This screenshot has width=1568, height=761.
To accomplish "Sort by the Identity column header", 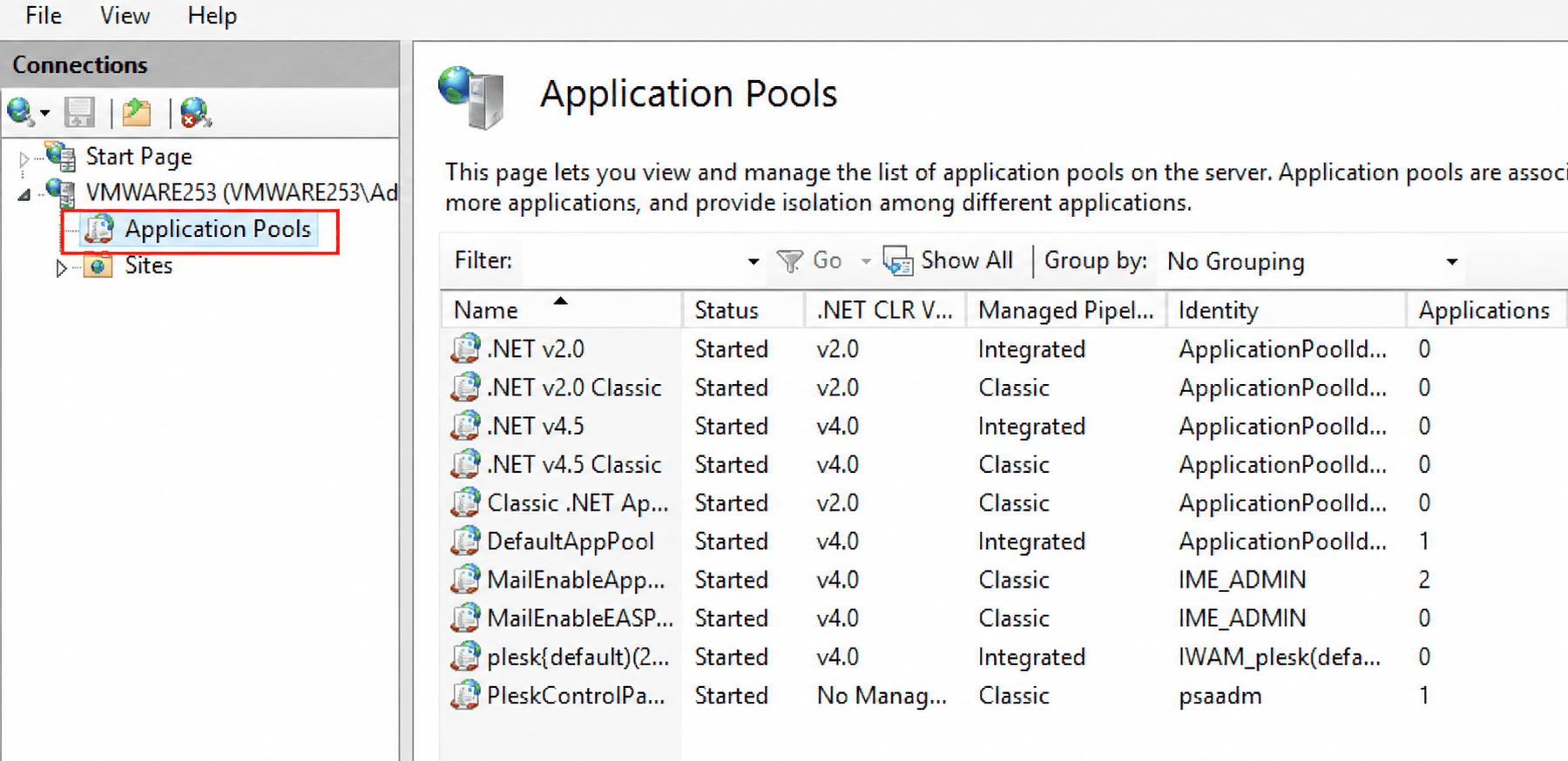I will (1287, 310).
